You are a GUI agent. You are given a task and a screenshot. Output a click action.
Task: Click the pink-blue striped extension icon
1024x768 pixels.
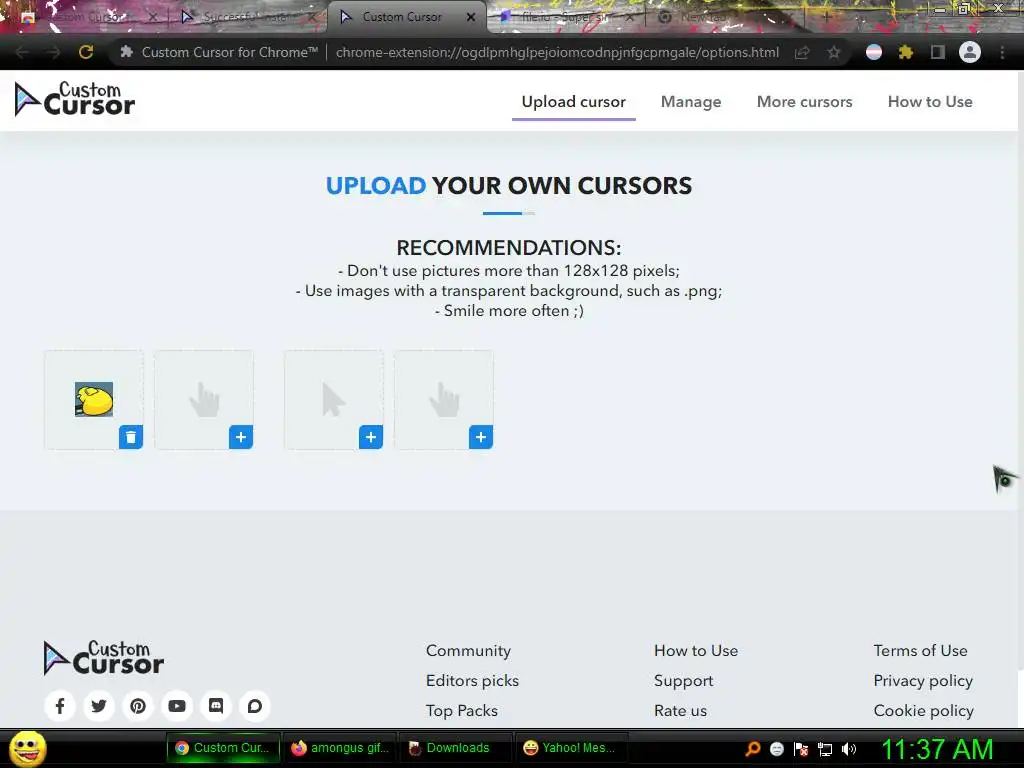(874, 52)
